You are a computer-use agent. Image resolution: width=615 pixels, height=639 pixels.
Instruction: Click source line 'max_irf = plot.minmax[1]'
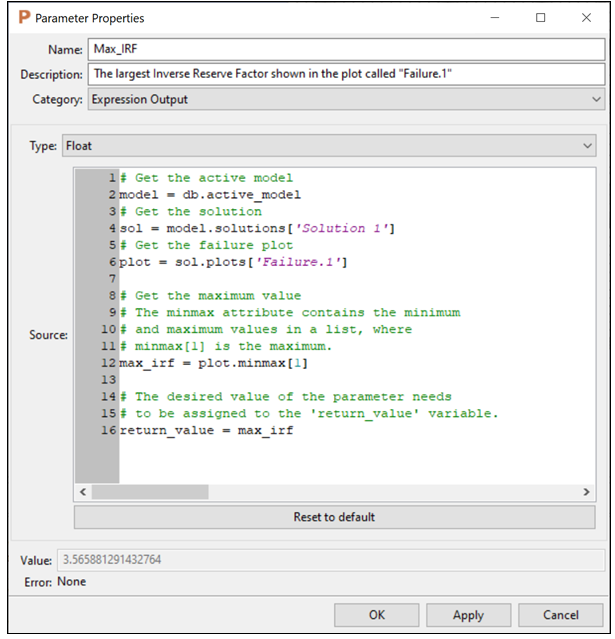[214, 363]
